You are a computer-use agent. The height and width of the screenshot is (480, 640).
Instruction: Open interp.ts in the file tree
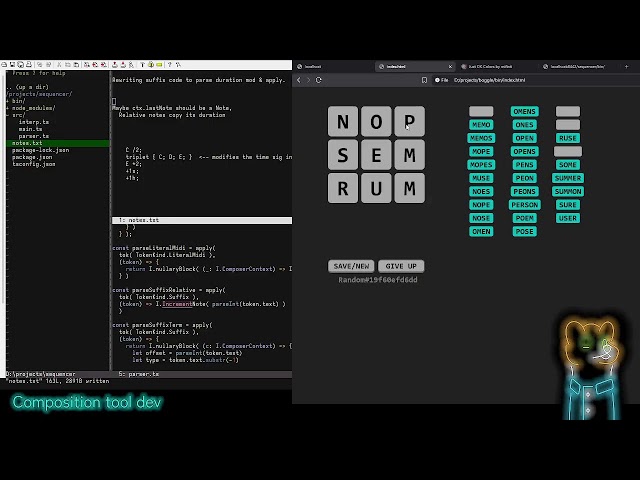[x=34, y=122]
